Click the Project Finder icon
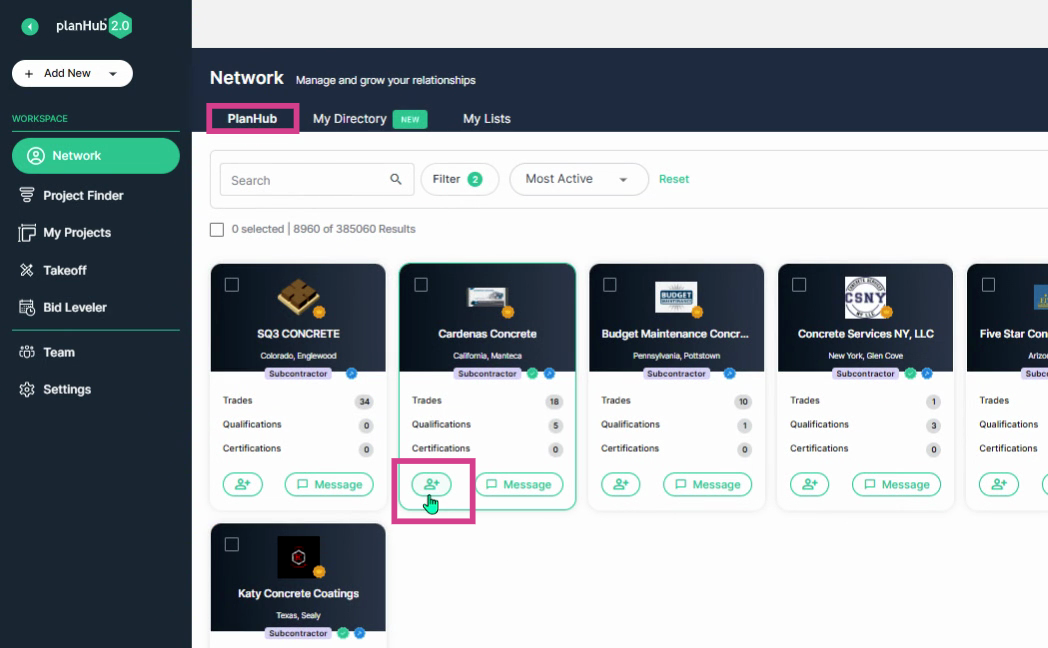 (27, 195)
